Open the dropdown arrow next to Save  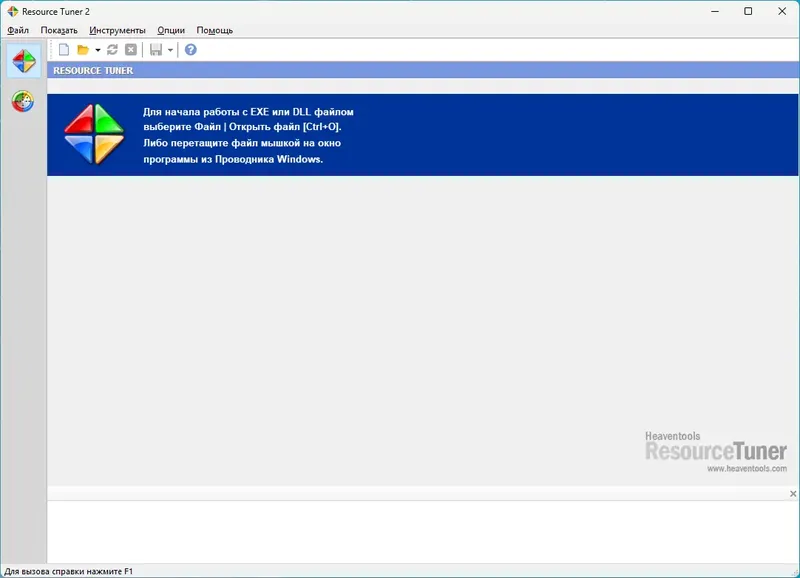point(170,50)
